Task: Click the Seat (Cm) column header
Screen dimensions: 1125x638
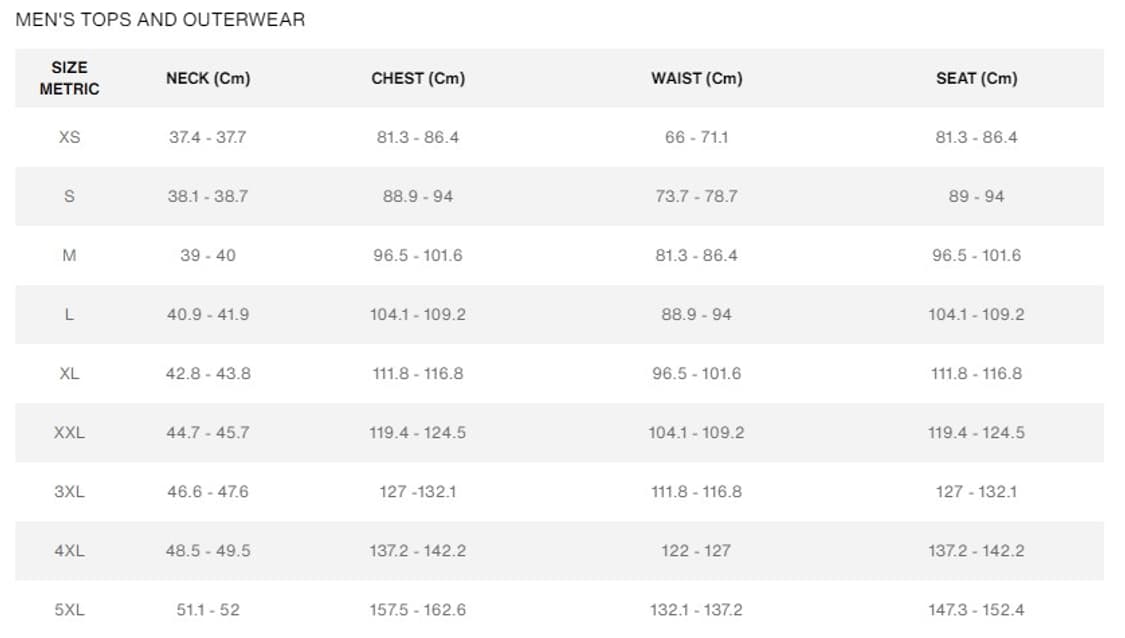Action: 976,78
